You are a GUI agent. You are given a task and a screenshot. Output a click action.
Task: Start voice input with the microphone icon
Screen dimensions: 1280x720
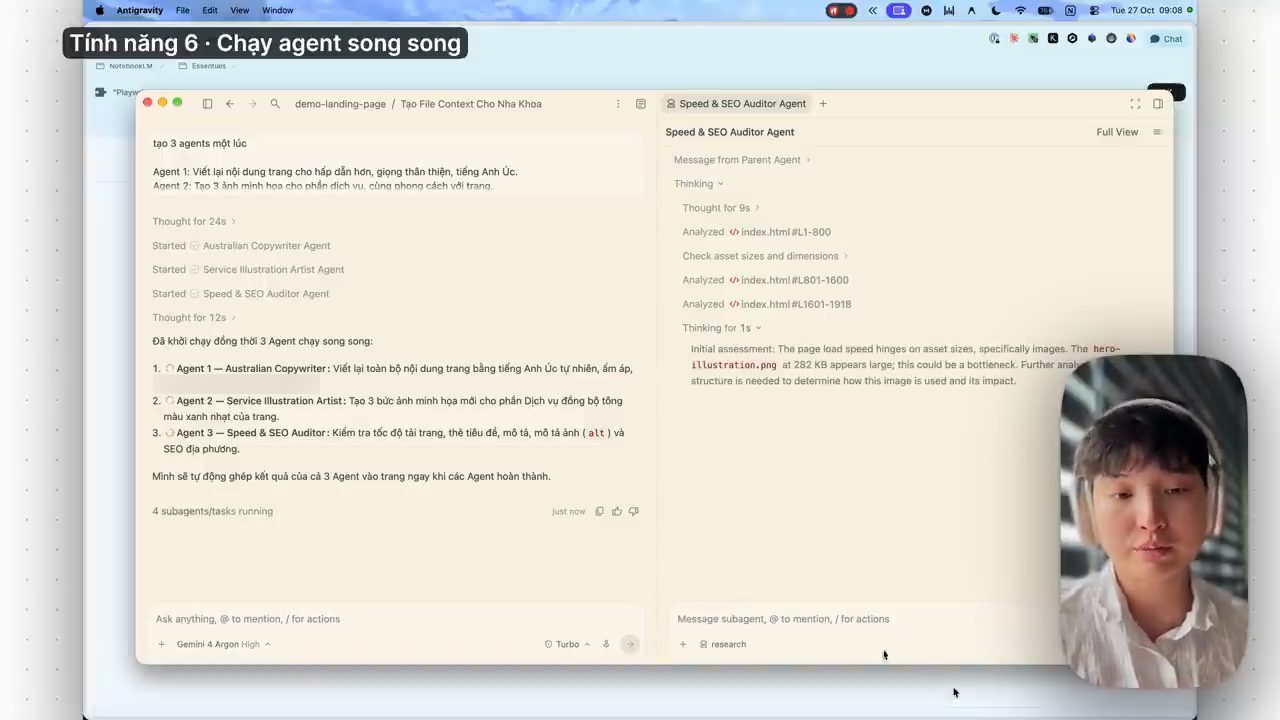tap(606, 644)
